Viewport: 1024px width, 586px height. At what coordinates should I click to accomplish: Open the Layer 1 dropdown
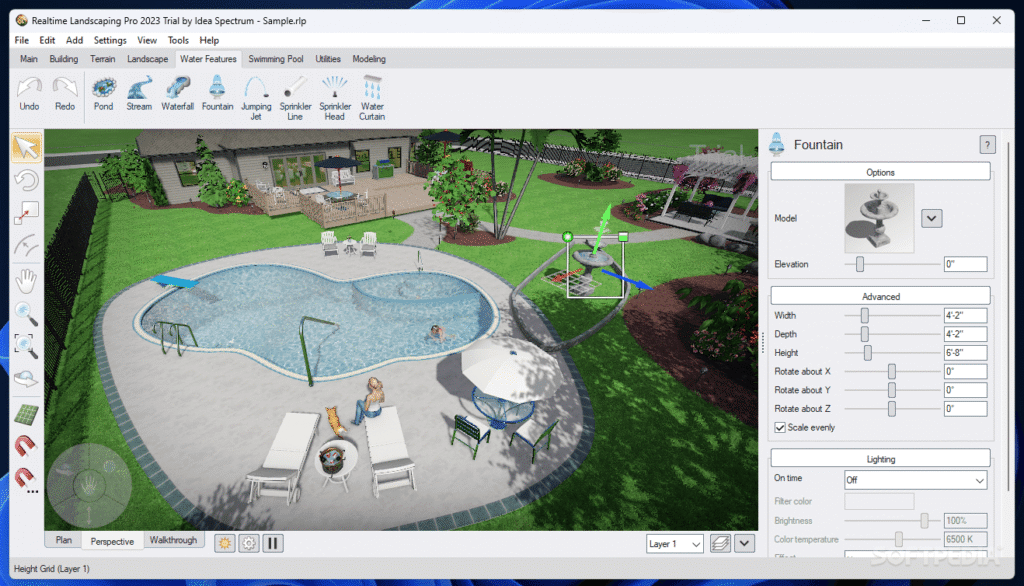[675, 544]
